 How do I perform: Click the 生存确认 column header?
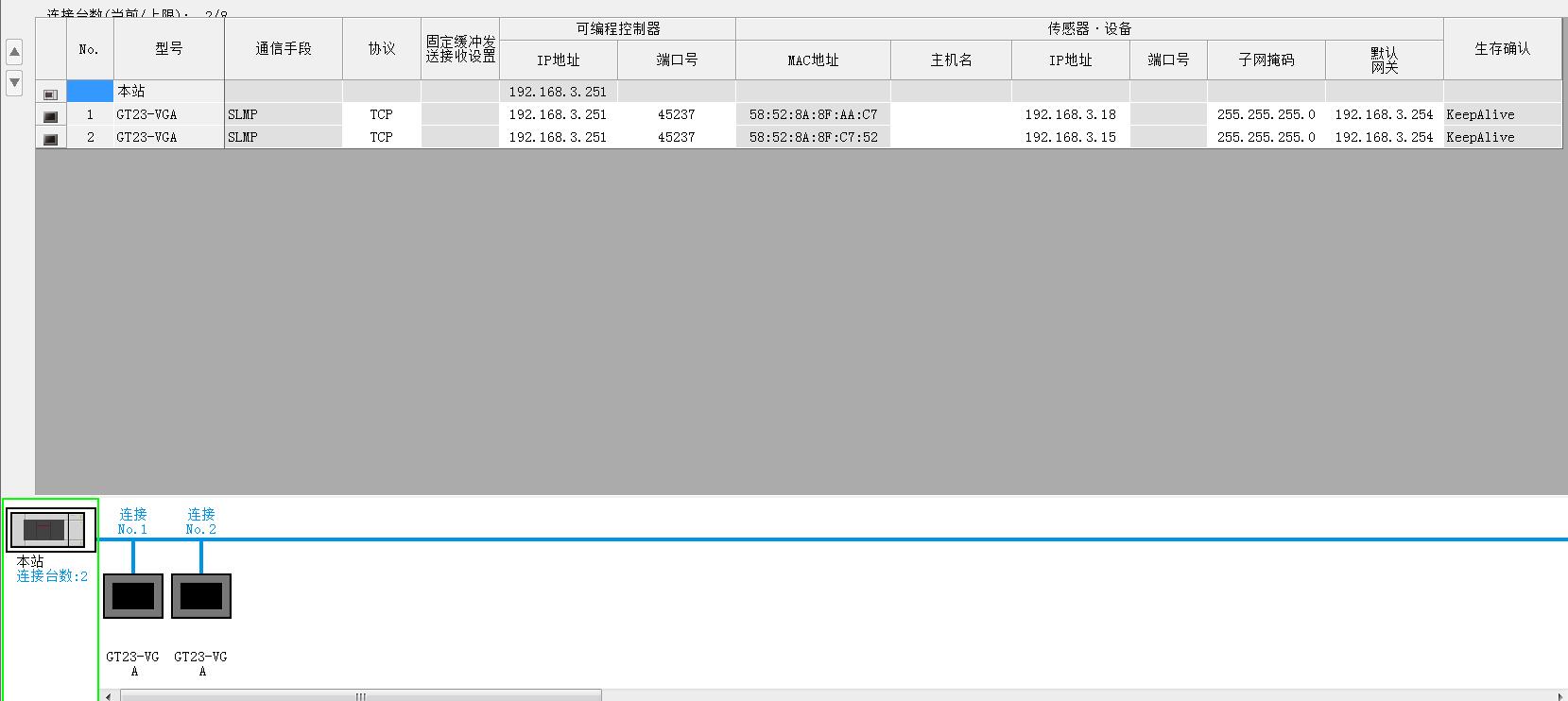coord(1501,49)
